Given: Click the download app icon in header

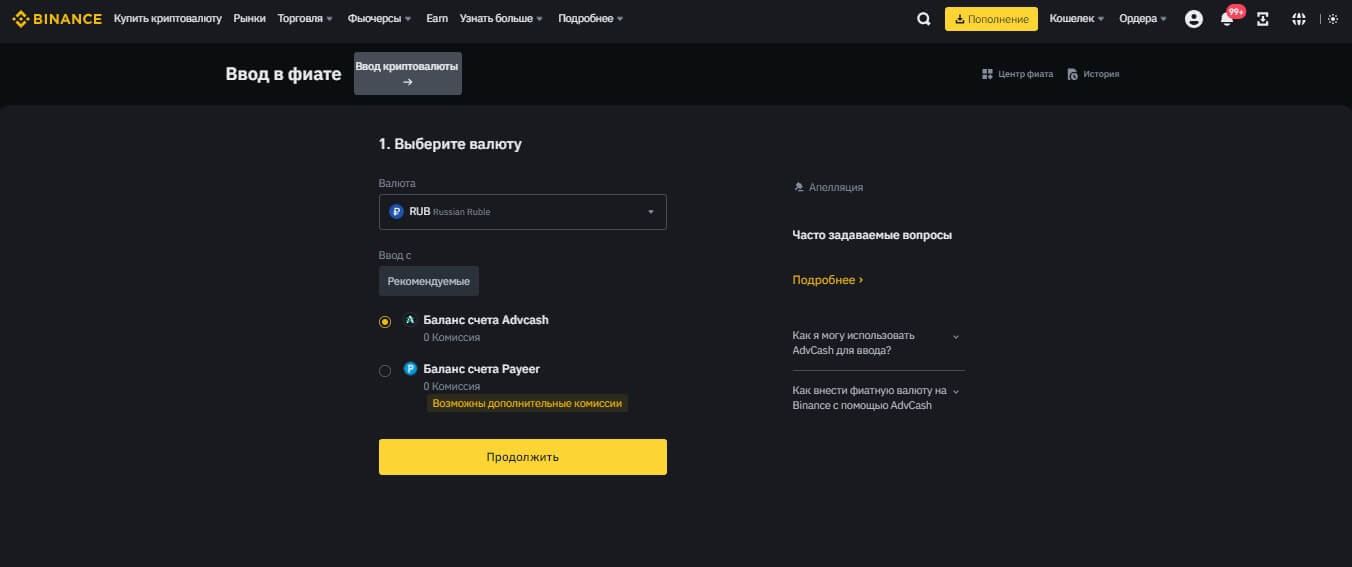Looking at the screenshot, I should [x=1263, y=19].
